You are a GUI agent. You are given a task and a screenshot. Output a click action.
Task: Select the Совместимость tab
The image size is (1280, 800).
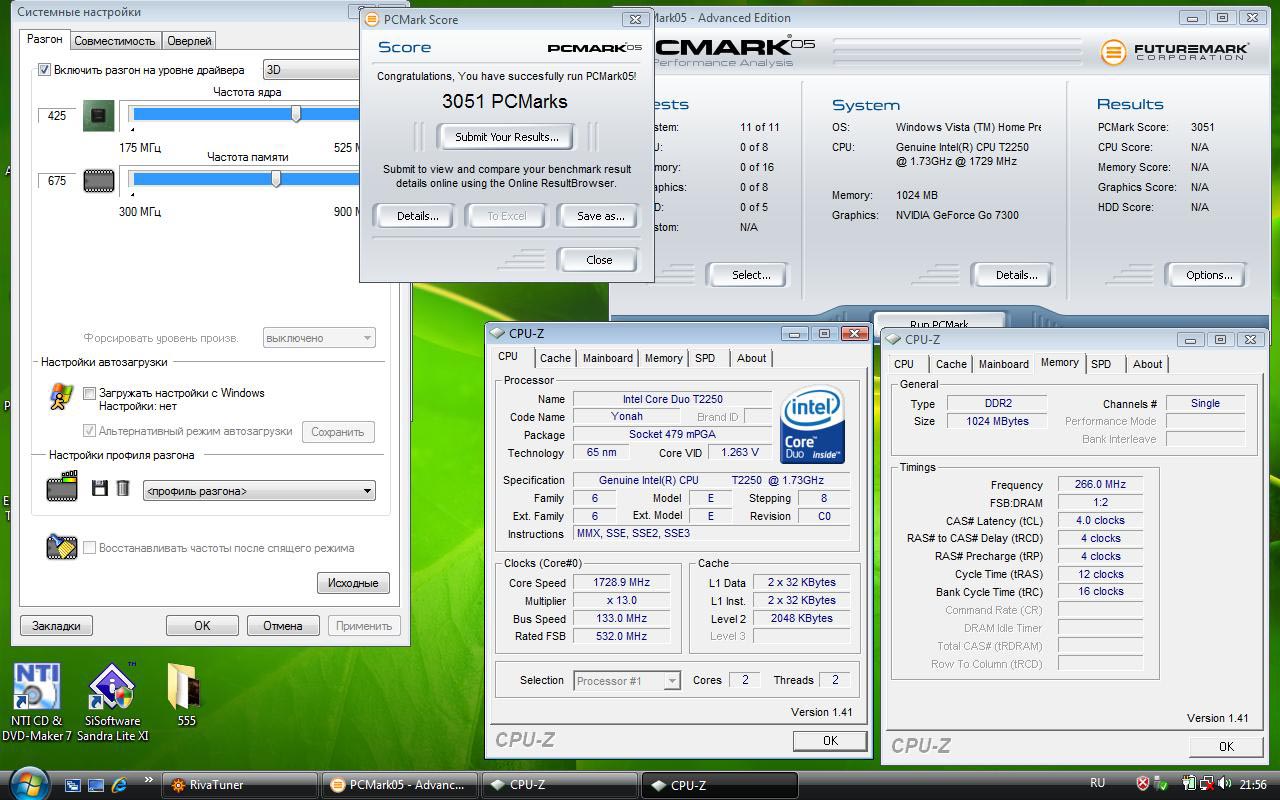point(115,41)
